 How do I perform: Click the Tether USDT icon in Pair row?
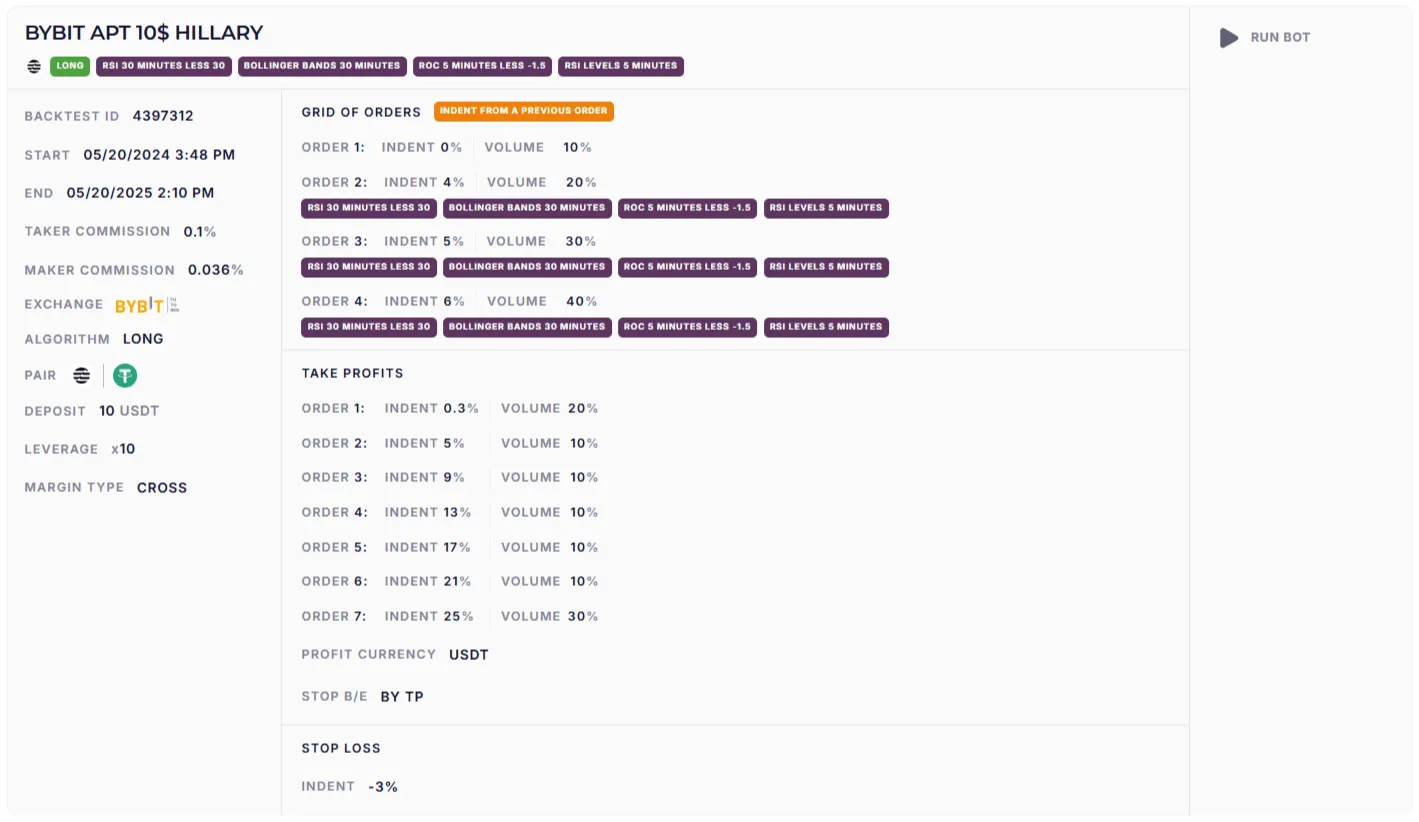125,376
